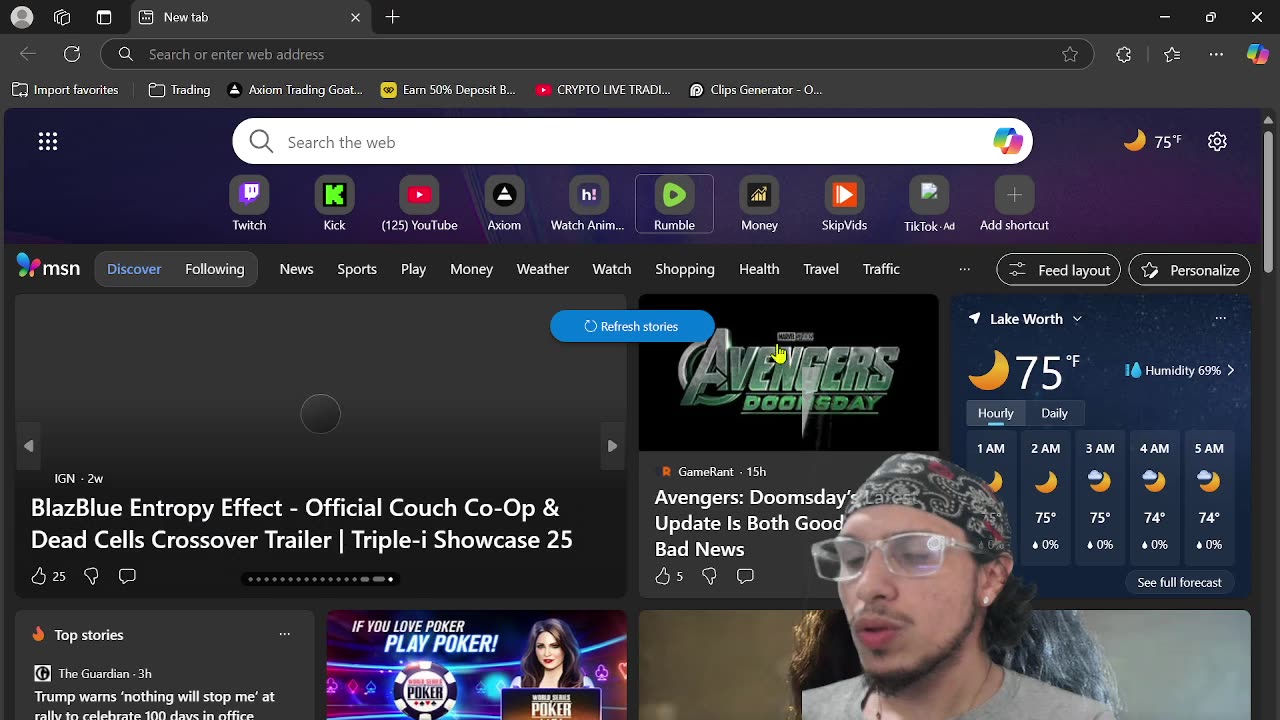Click the carousel pagination dots

click(320, 579)
